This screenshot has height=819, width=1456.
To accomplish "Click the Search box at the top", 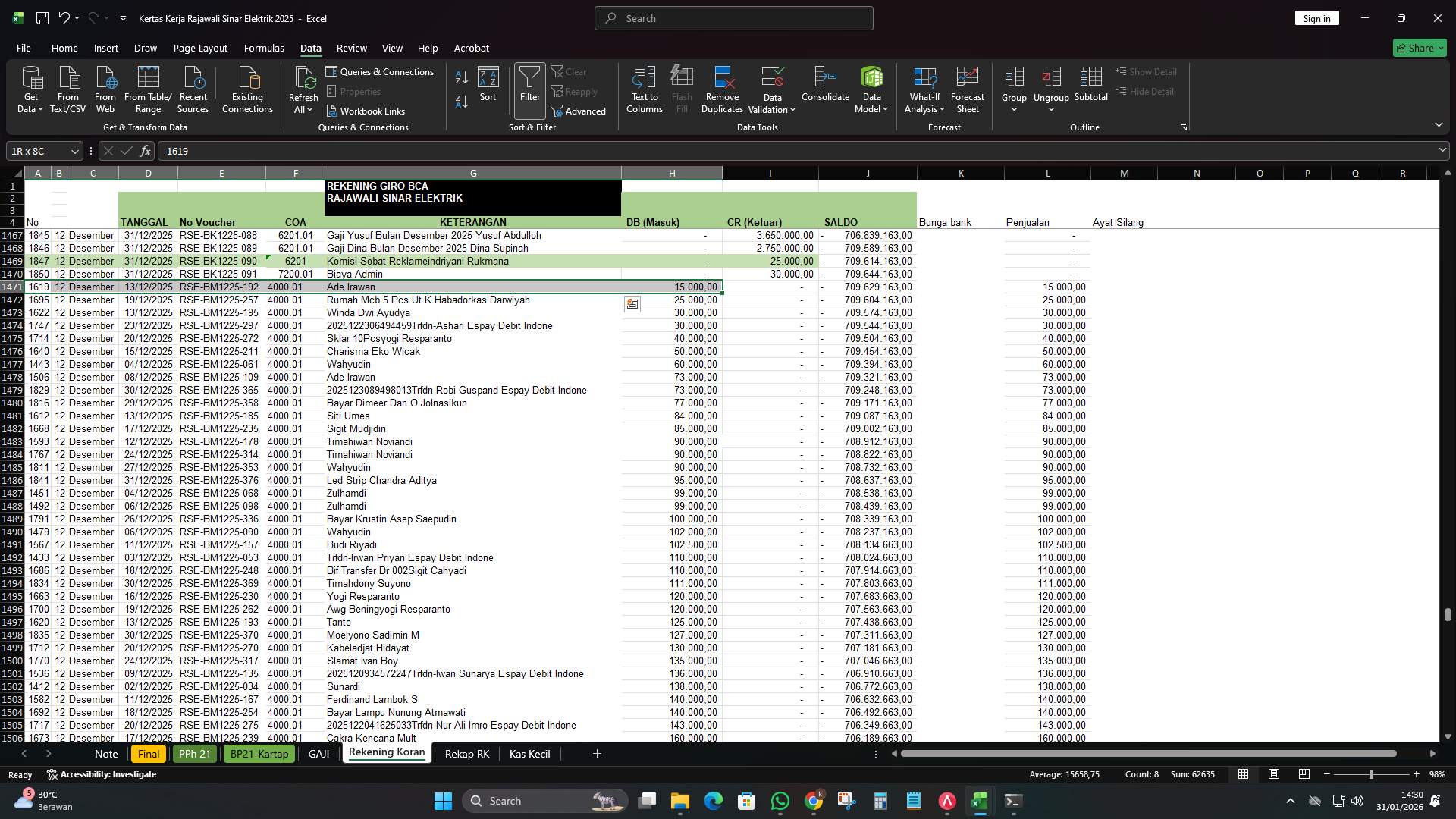I will [x=733, y=17].
